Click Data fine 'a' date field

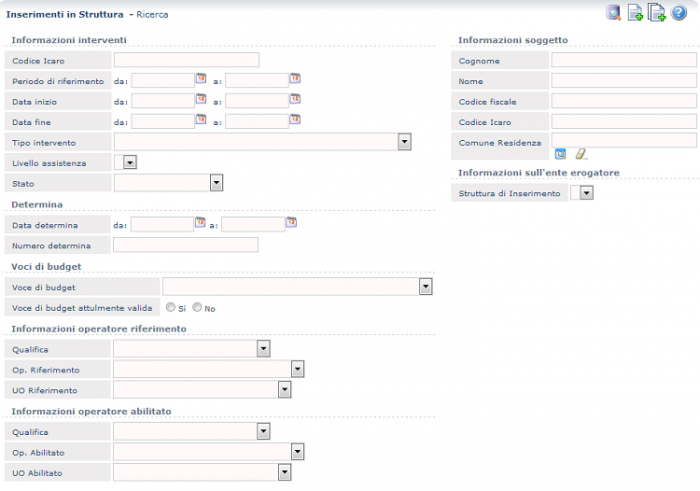click(257, 121)
